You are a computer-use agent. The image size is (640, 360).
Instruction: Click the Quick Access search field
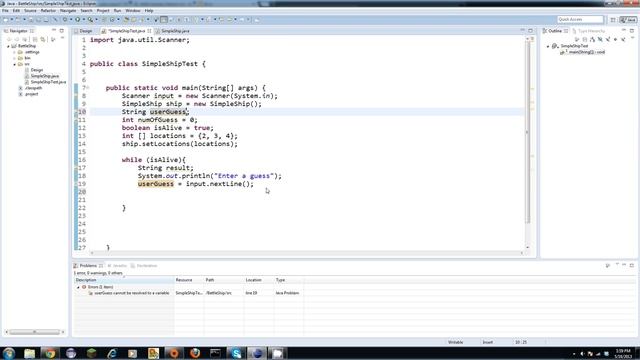[x=580, y=20]
